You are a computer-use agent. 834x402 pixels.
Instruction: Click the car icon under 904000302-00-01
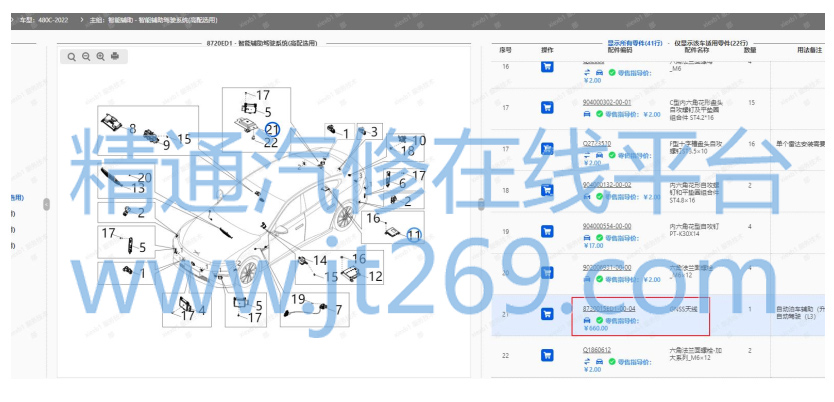(x=587, y=114)
